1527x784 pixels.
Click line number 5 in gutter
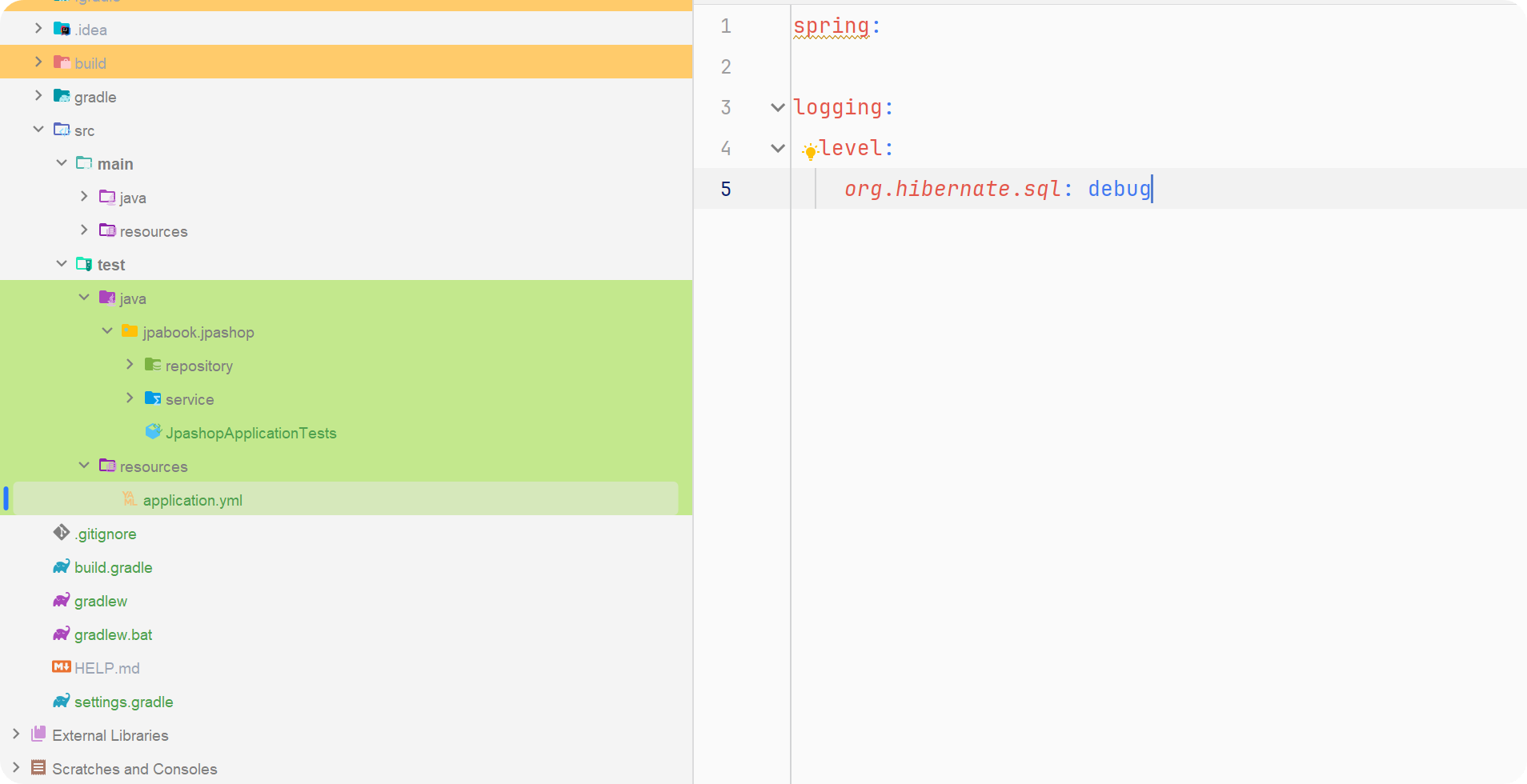(x=726, y=189)
